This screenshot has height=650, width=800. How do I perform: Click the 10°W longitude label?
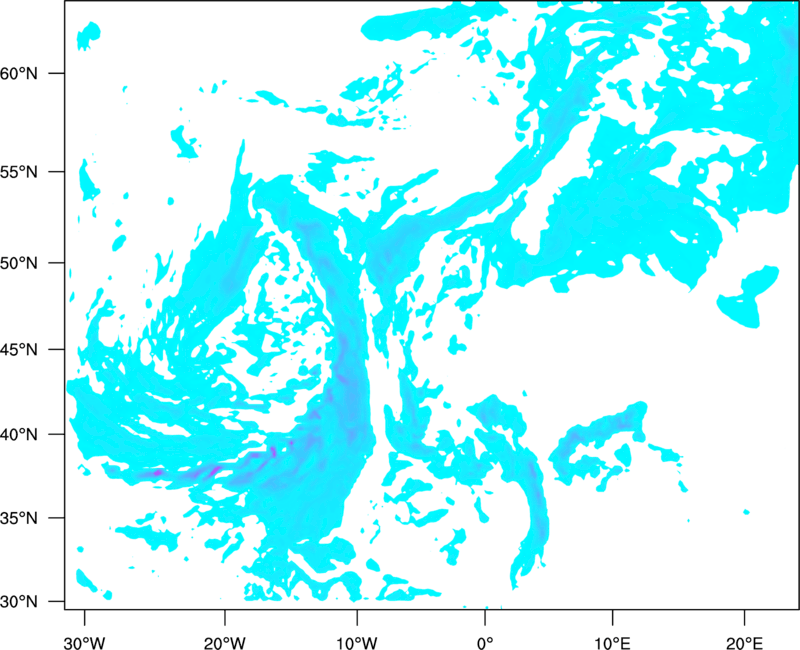357,643
